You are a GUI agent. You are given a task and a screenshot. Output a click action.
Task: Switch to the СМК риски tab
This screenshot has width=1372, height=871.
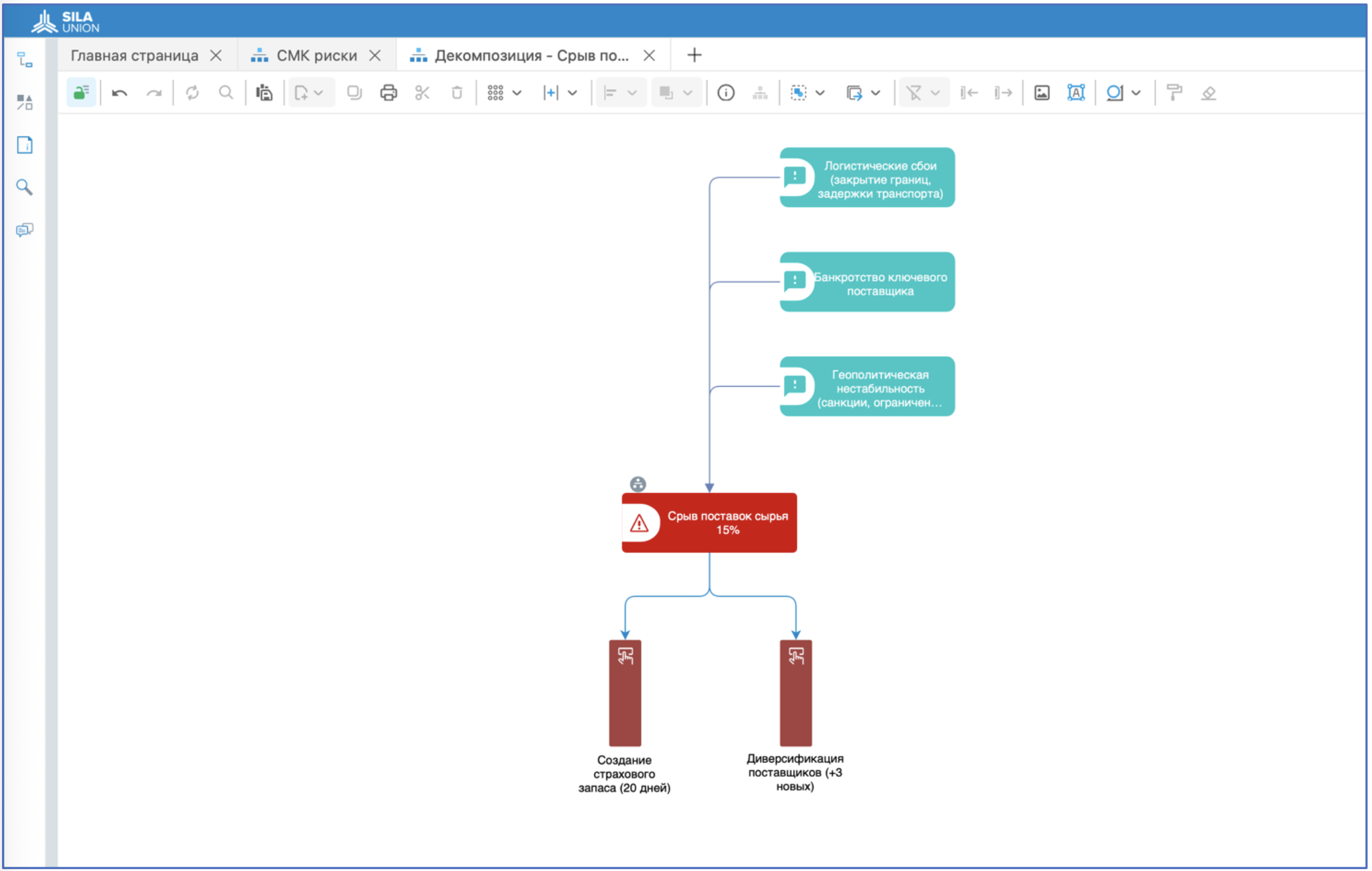point(316,56)
